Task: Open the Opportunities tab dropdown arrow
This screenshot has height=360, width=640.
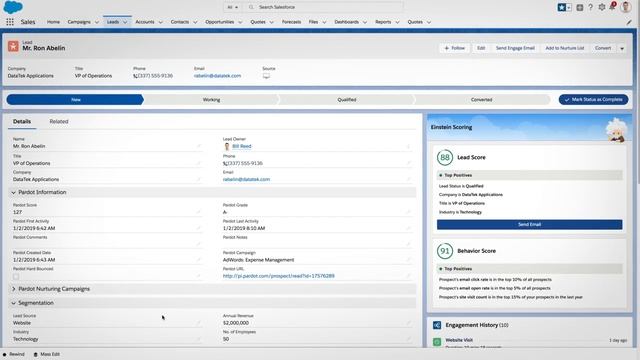Action: 240,22
